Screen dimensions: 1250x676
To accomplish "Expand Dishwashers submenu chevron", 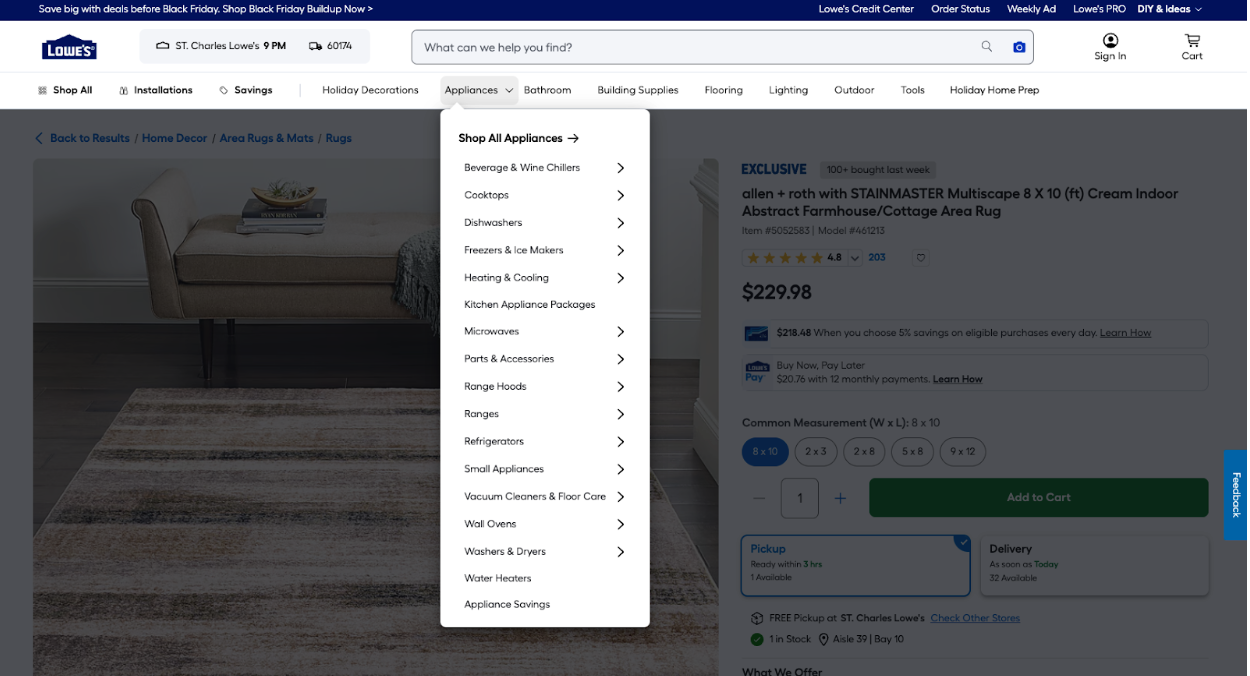I will [x=620, y=223].
